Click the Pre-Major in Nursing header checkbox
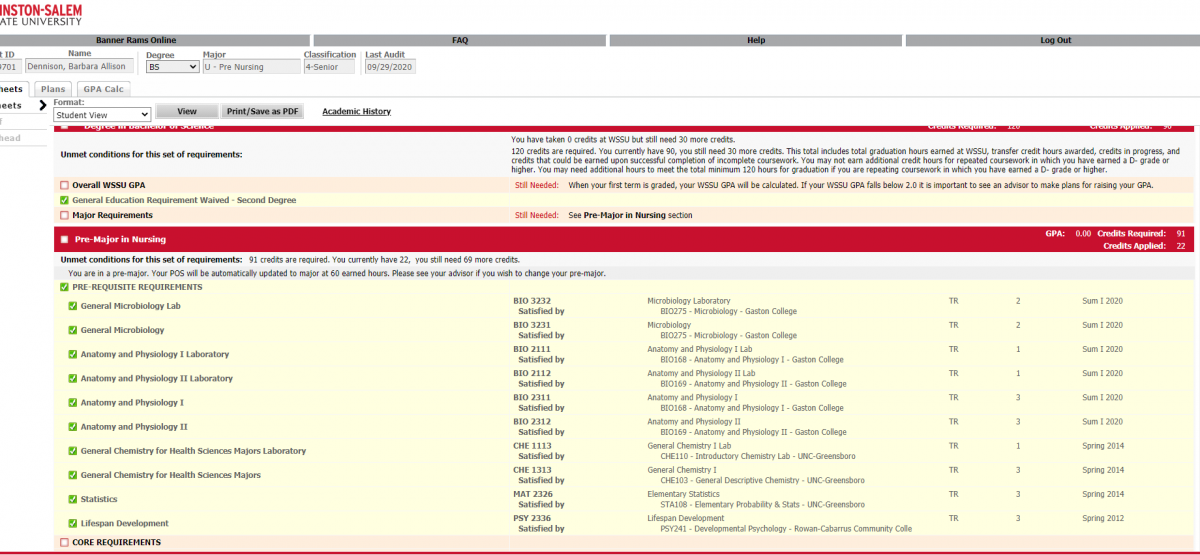Image resolution: width=1200 pixels, height=555 pixels. (x=64, y=239)
